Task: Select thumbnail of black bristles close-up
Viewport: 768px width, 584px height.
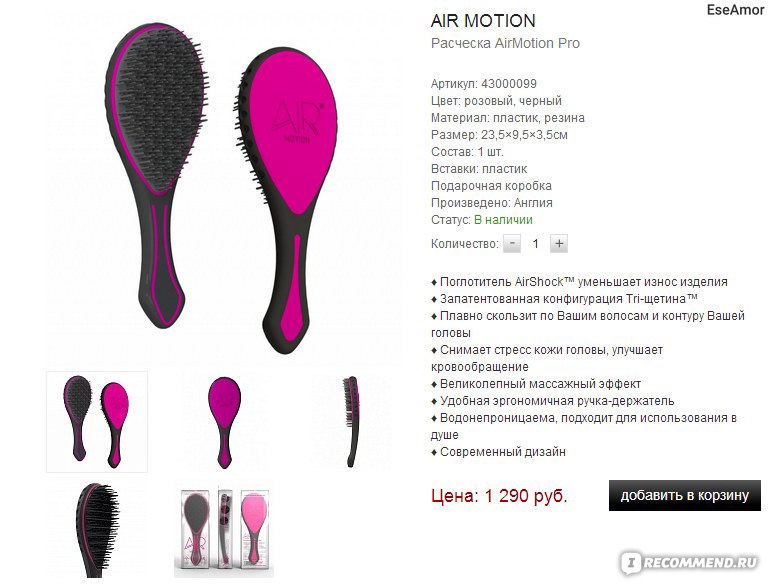Action: (x=97, y=530)
